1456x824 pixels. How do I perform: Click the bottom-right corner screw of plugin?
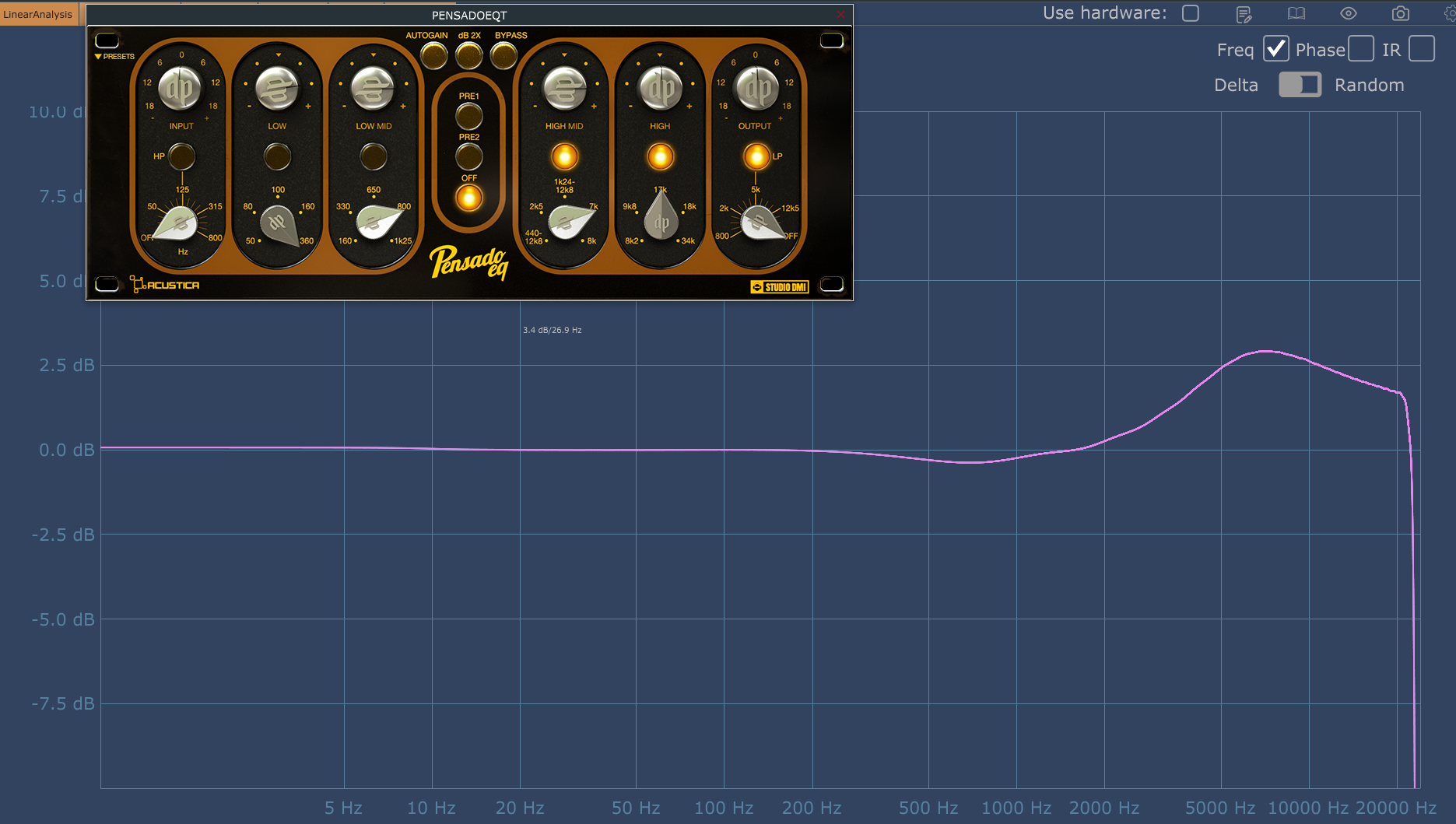831,284
